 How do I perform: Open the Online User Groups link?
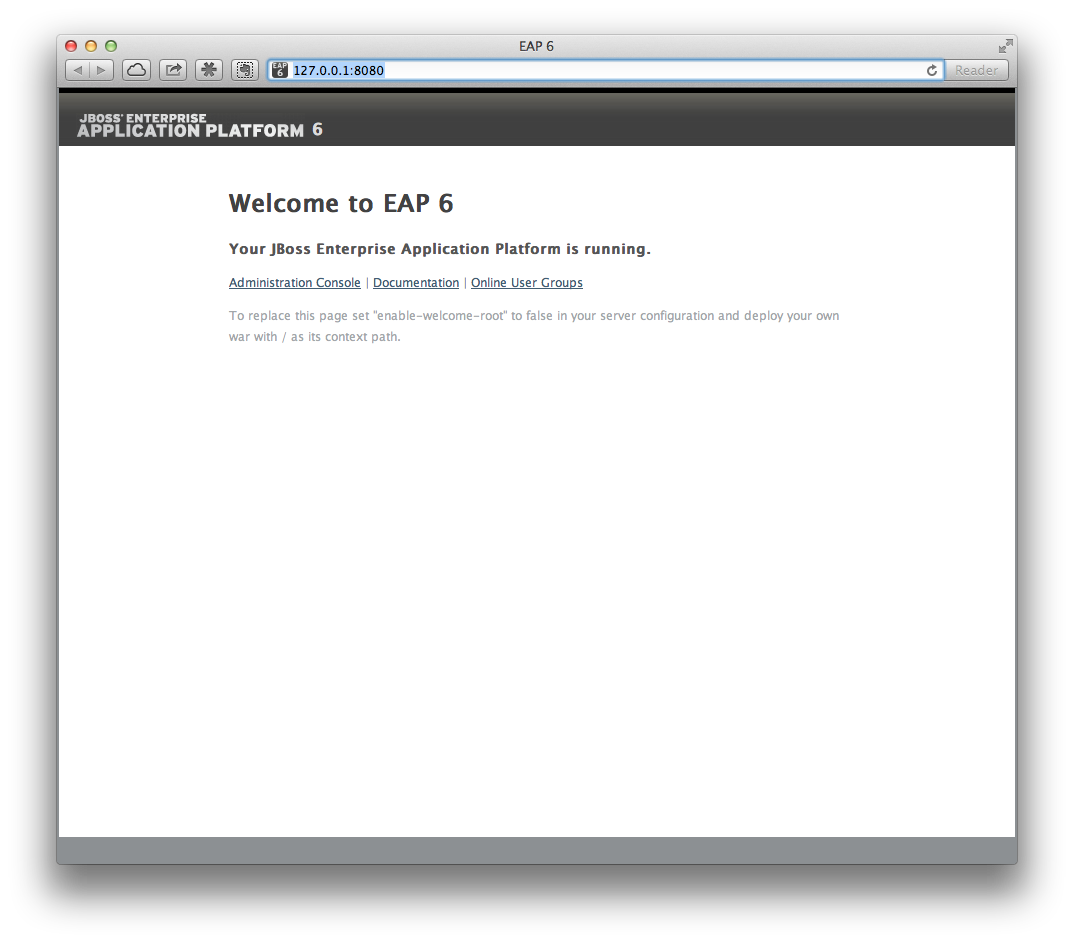(x=527, y=282)
